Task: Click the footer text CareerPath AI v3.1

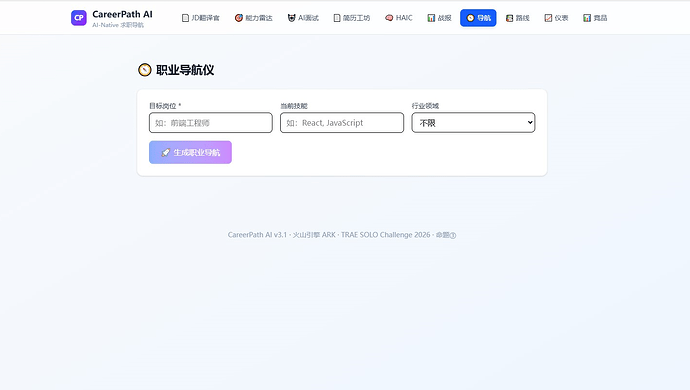Action: pyautogui.click(x=257, y=235)
